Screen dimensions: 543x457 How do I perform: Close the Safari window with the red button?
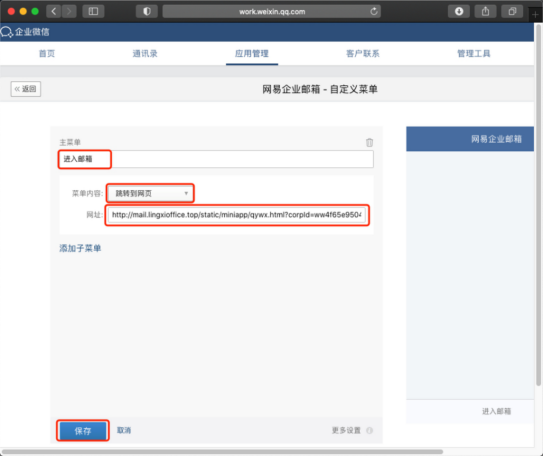(11, 11)
